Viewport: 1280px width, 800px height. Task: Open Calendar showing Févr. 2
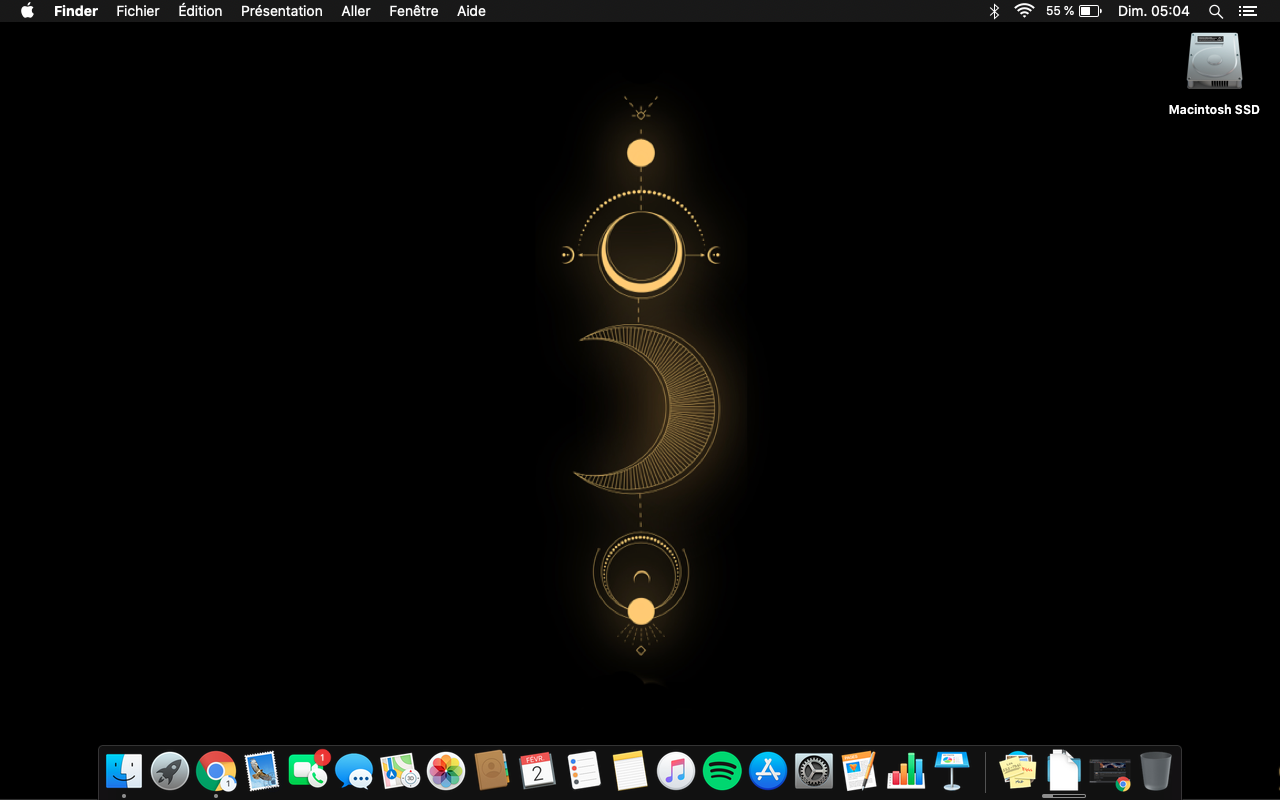coord(538,771)
